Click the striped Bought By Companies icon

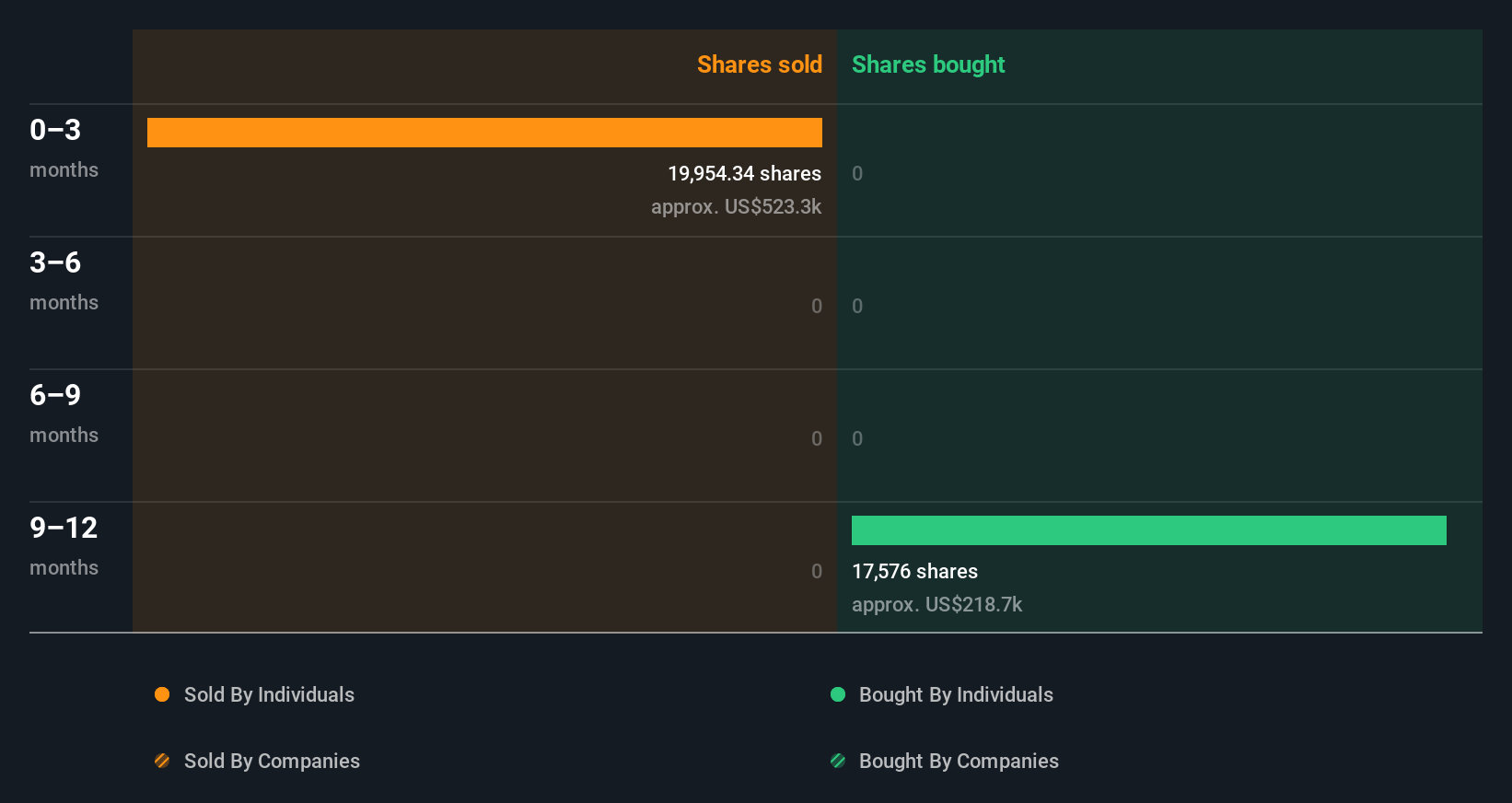pos(838,761)
